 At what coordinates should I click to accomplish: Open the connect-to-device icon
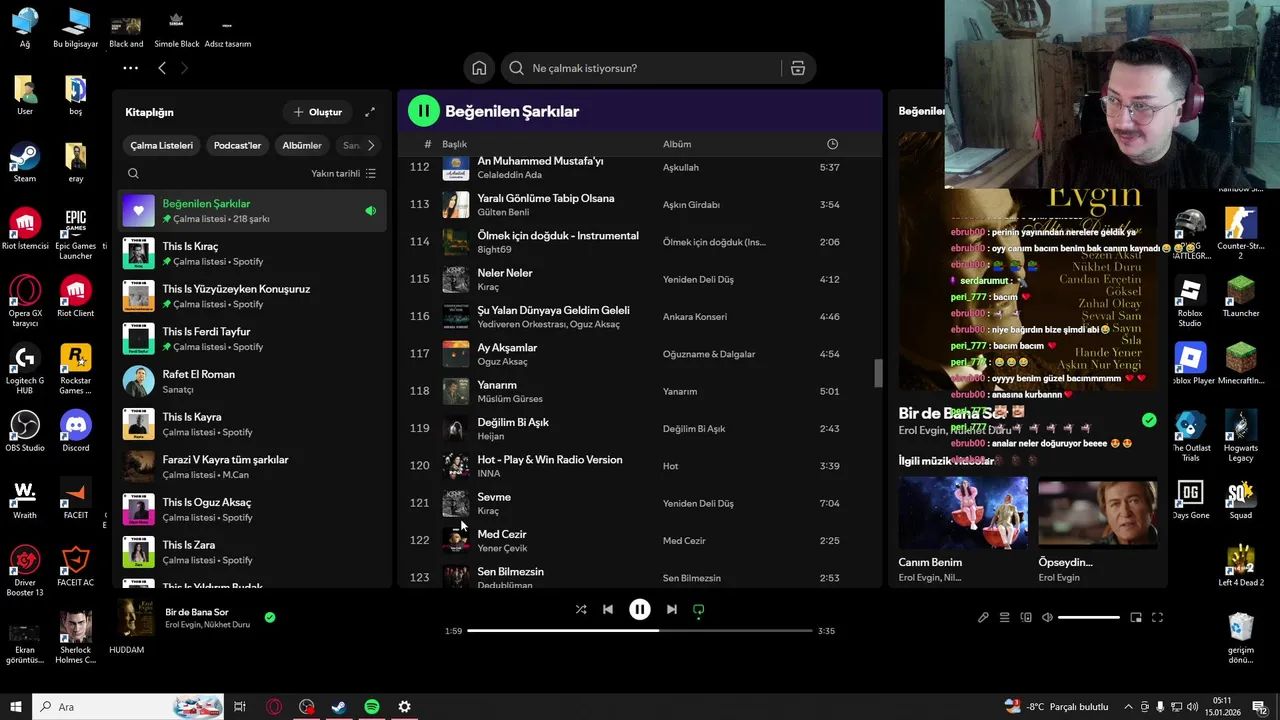(1025, 618)
